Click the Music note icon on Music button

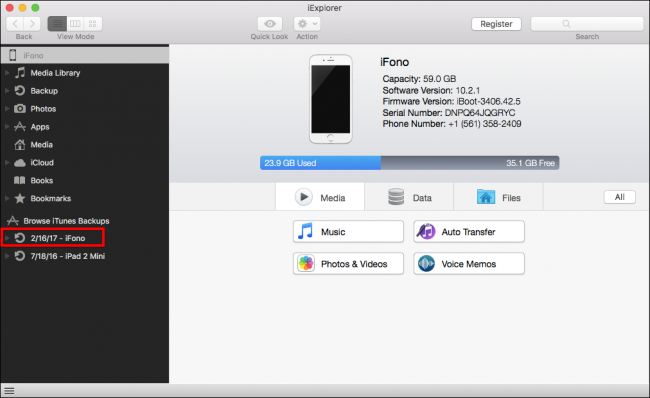(x=306, y=231)
